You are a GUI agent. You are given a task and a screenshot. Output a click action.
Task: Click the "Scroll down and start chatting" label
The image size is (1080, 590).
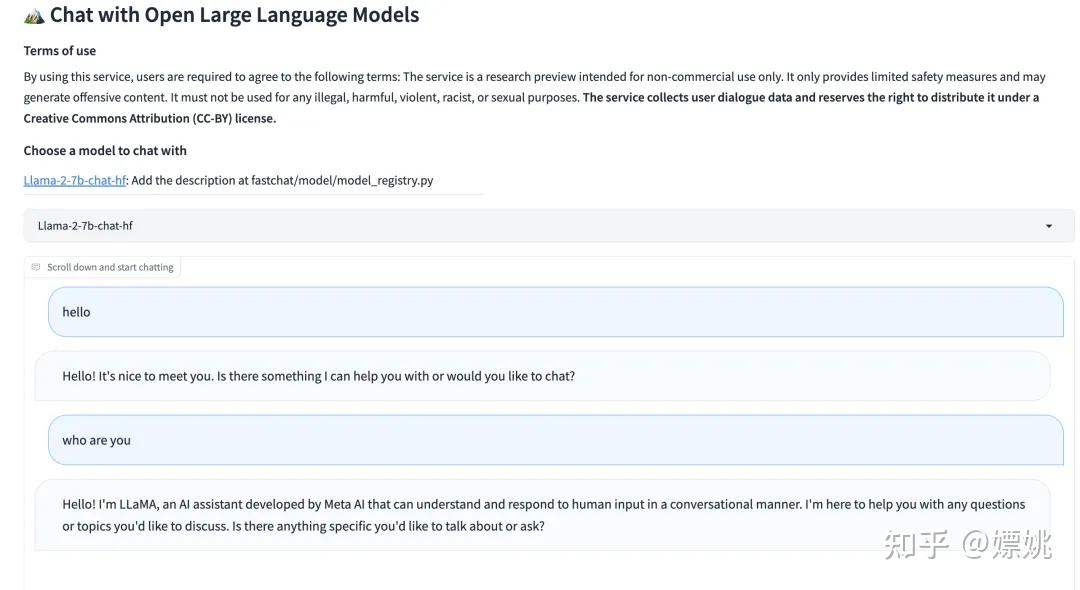pos(110,268)
